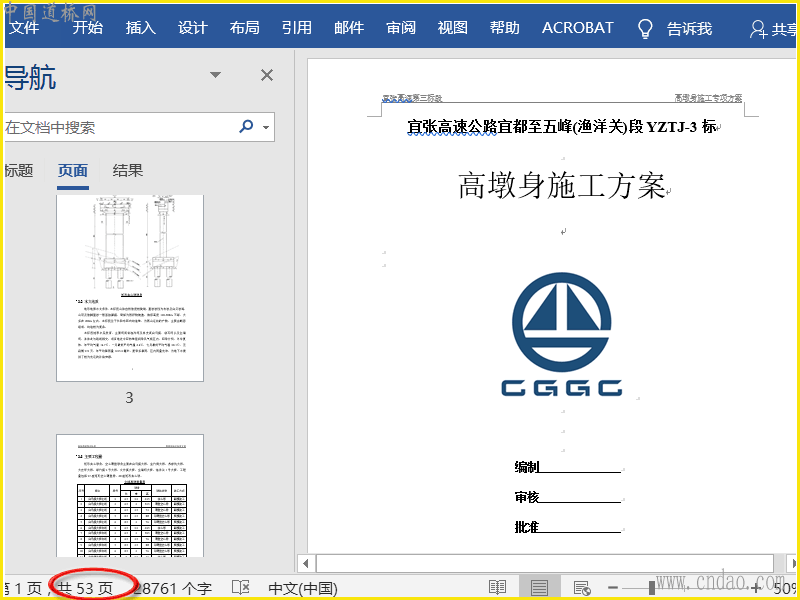
Task: Click the zoom out minus button
Action: (x=613, y=588)
